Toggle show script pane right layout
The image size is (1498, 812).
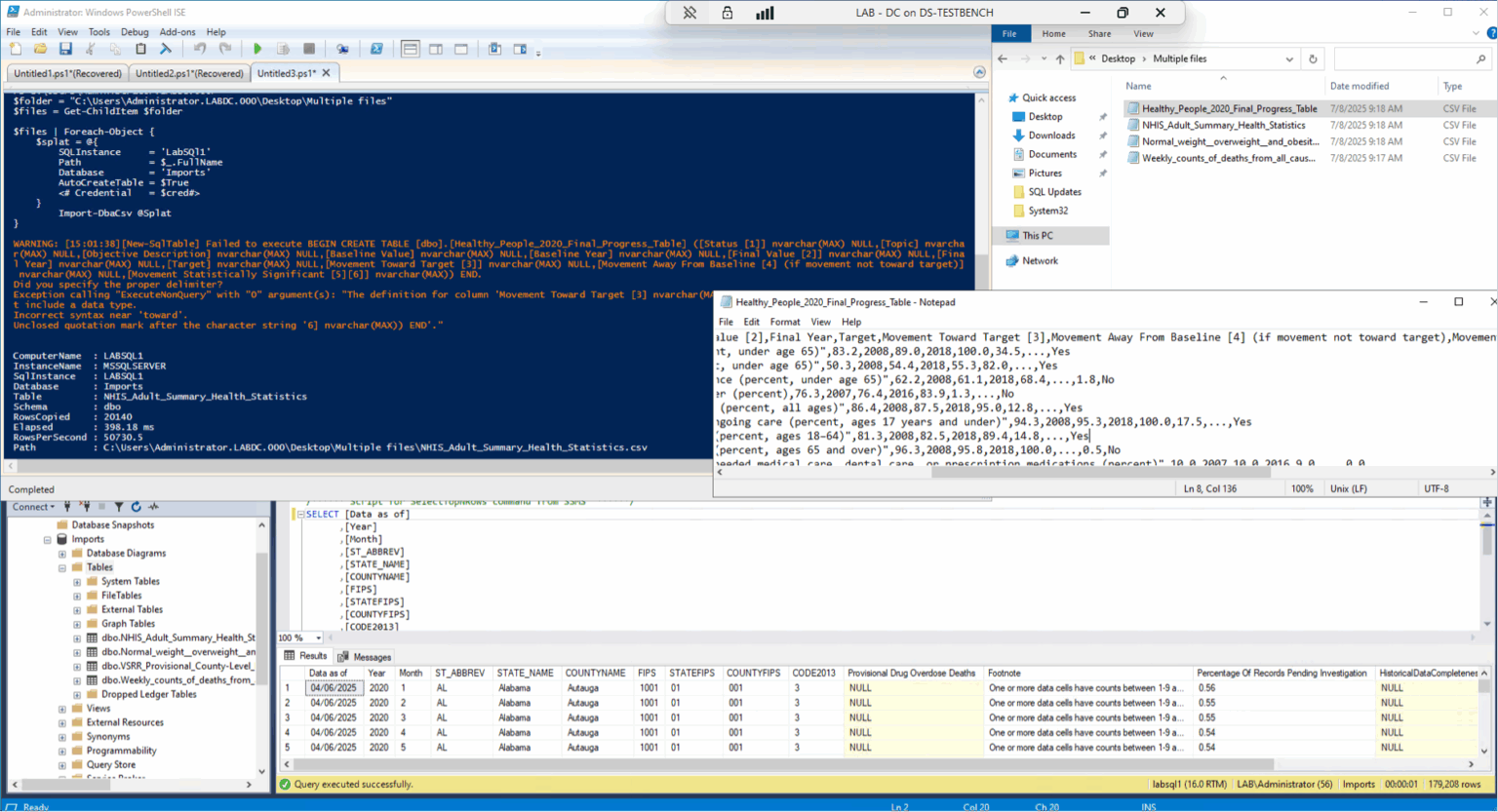pos(436,49)
